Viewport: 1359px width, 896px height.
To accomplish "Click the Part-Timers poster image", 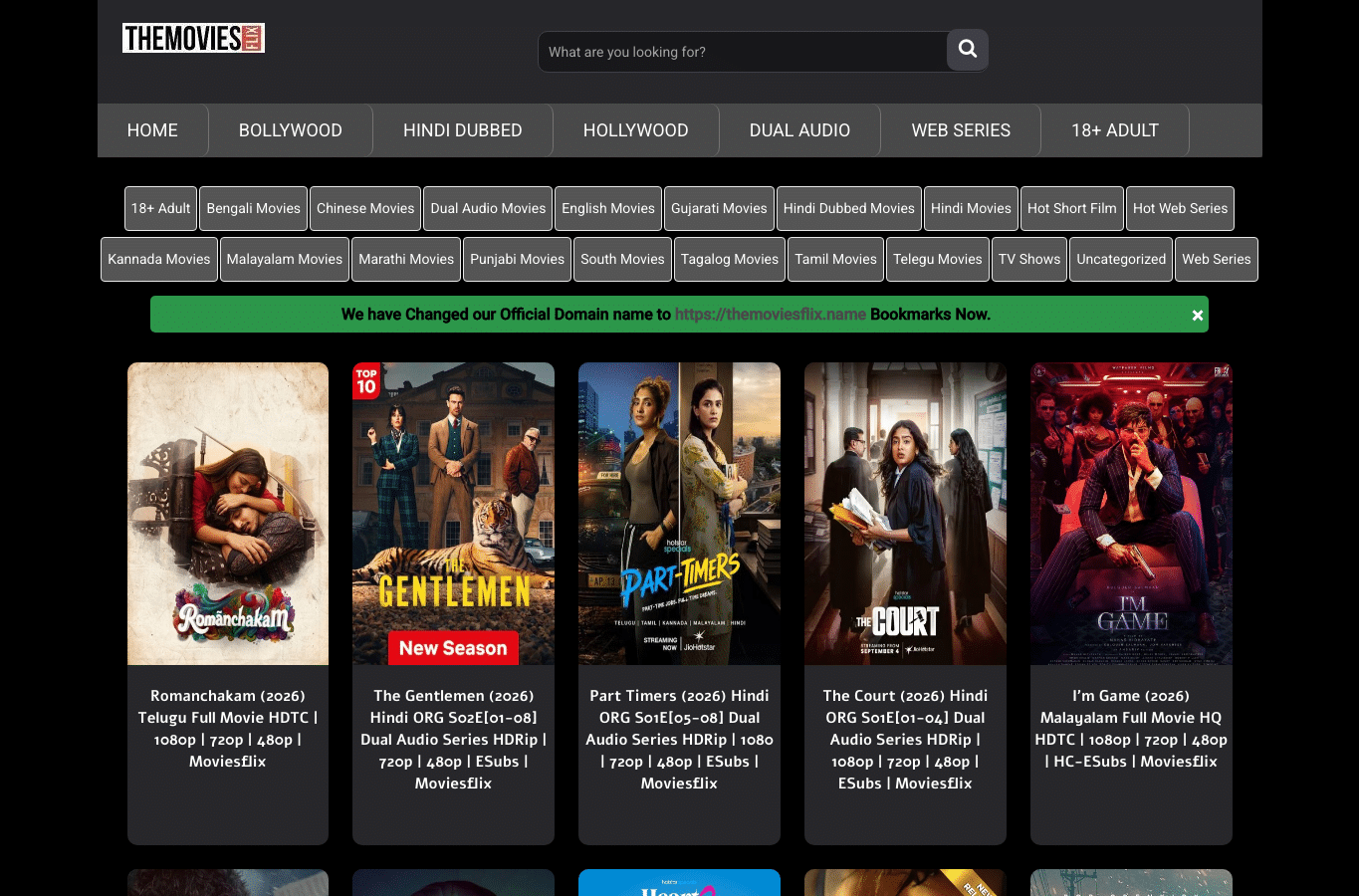I will click(x=679, y=514).
